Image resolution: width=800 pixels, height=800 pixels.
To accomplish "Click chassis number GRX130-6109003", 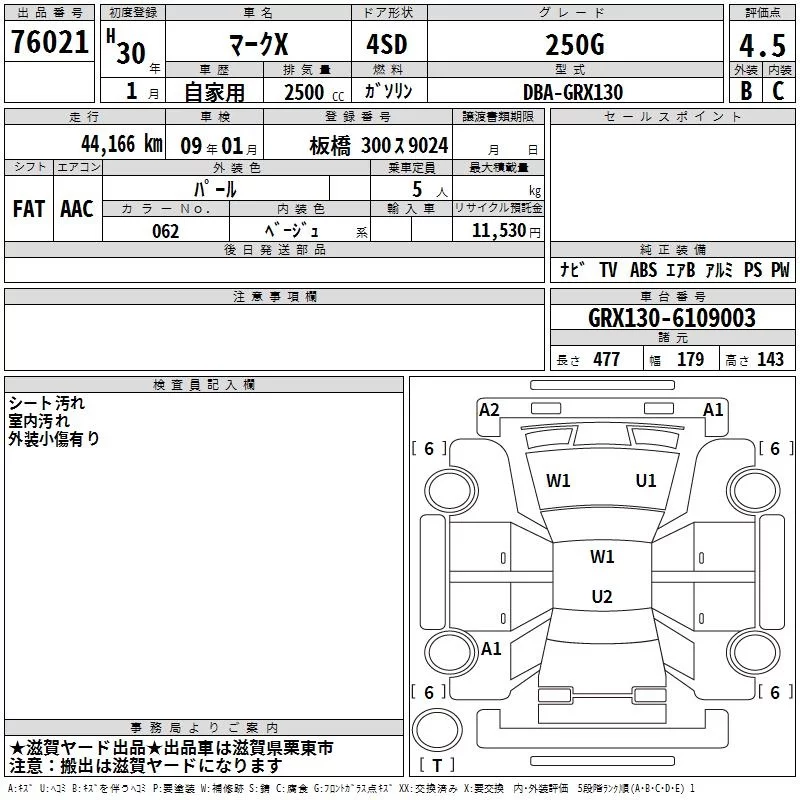I will [672, 318].
